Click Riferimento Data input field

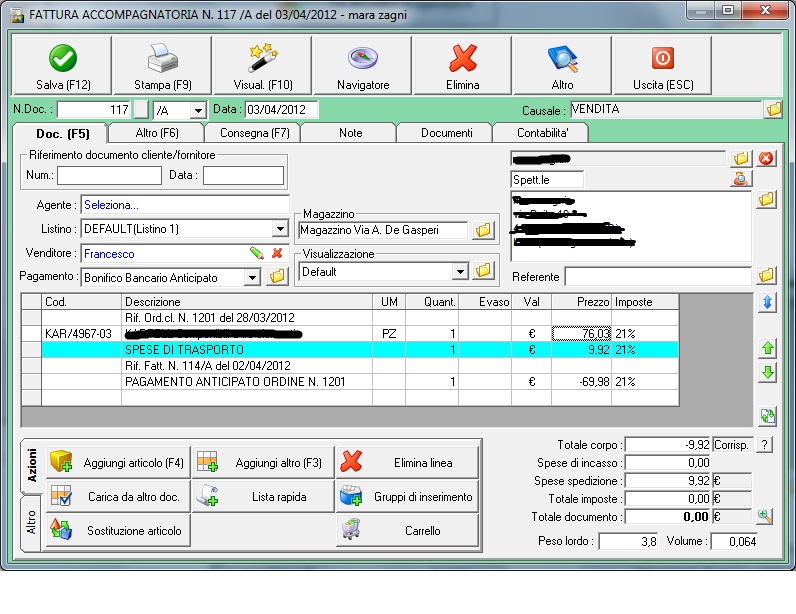243,175
